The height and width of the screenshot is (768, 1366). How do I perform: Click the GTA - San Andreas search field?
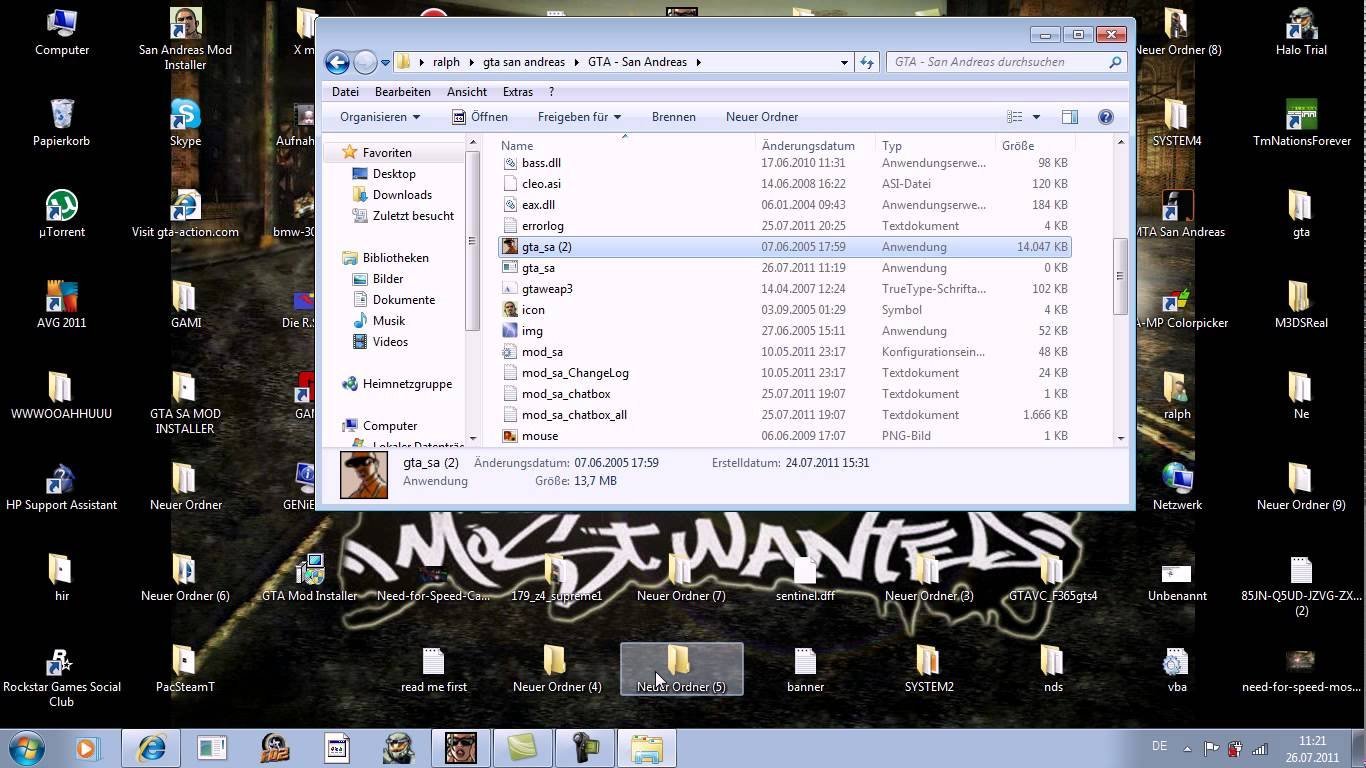pos(1006,62)
